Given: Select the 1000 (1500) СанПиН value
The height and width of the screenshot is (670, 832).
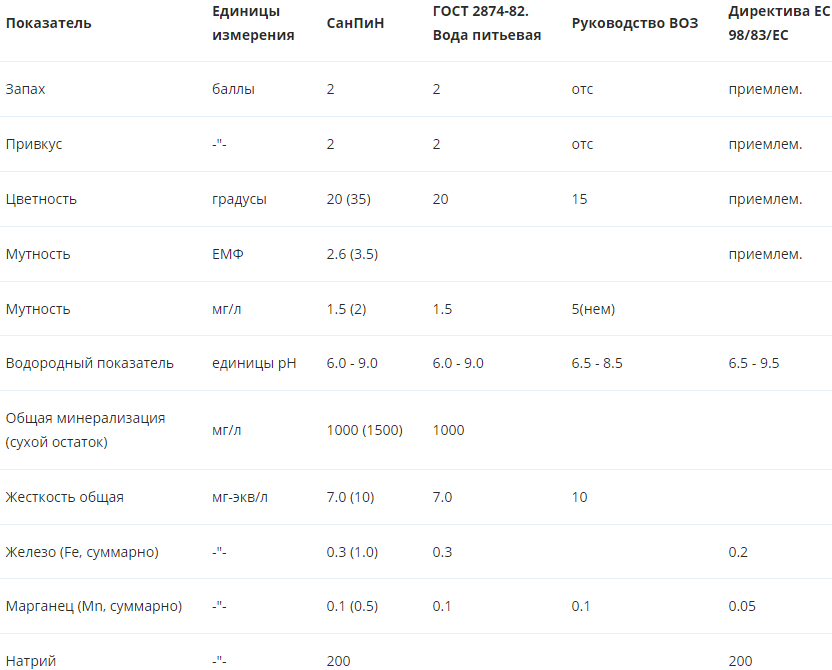Looking at the screenshot, I should point(365,430).
